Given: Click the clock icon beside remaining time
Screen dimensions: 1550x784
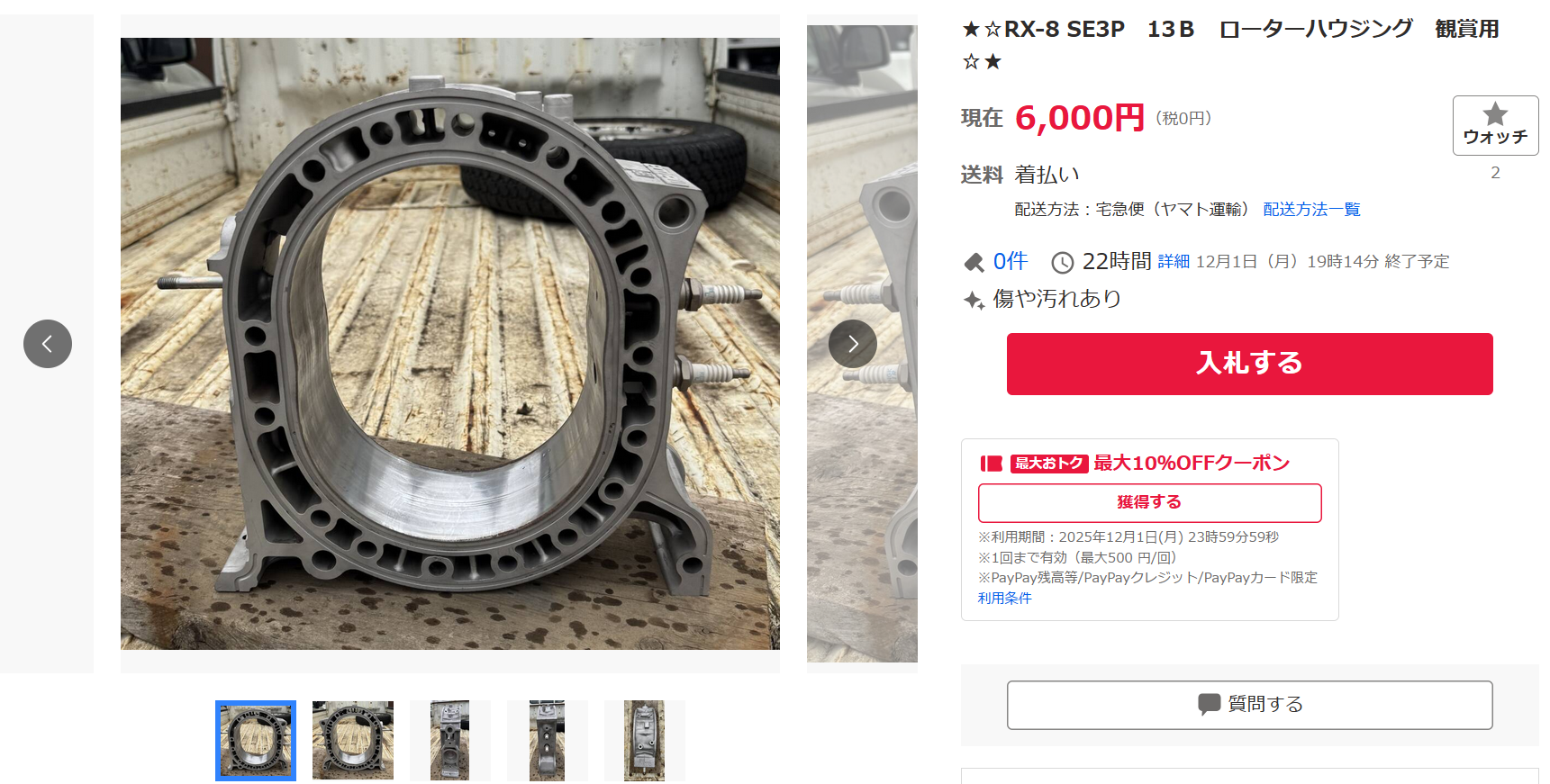Looking at the screenshot, I should point(1063,263).
